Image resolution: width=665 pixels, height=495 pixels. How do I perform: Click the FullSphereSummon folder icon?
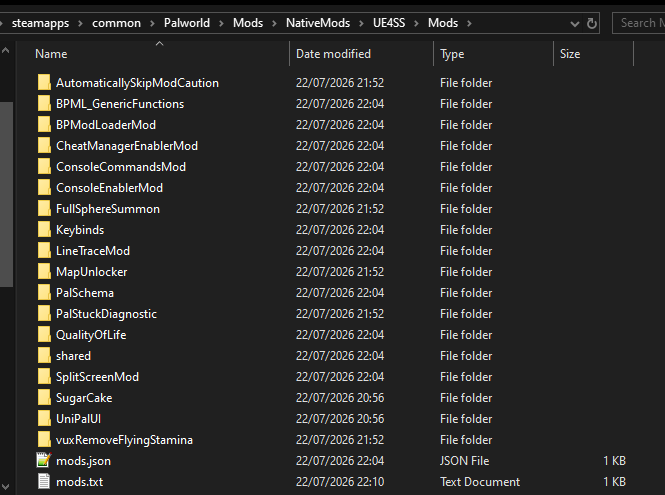[44, 208]
